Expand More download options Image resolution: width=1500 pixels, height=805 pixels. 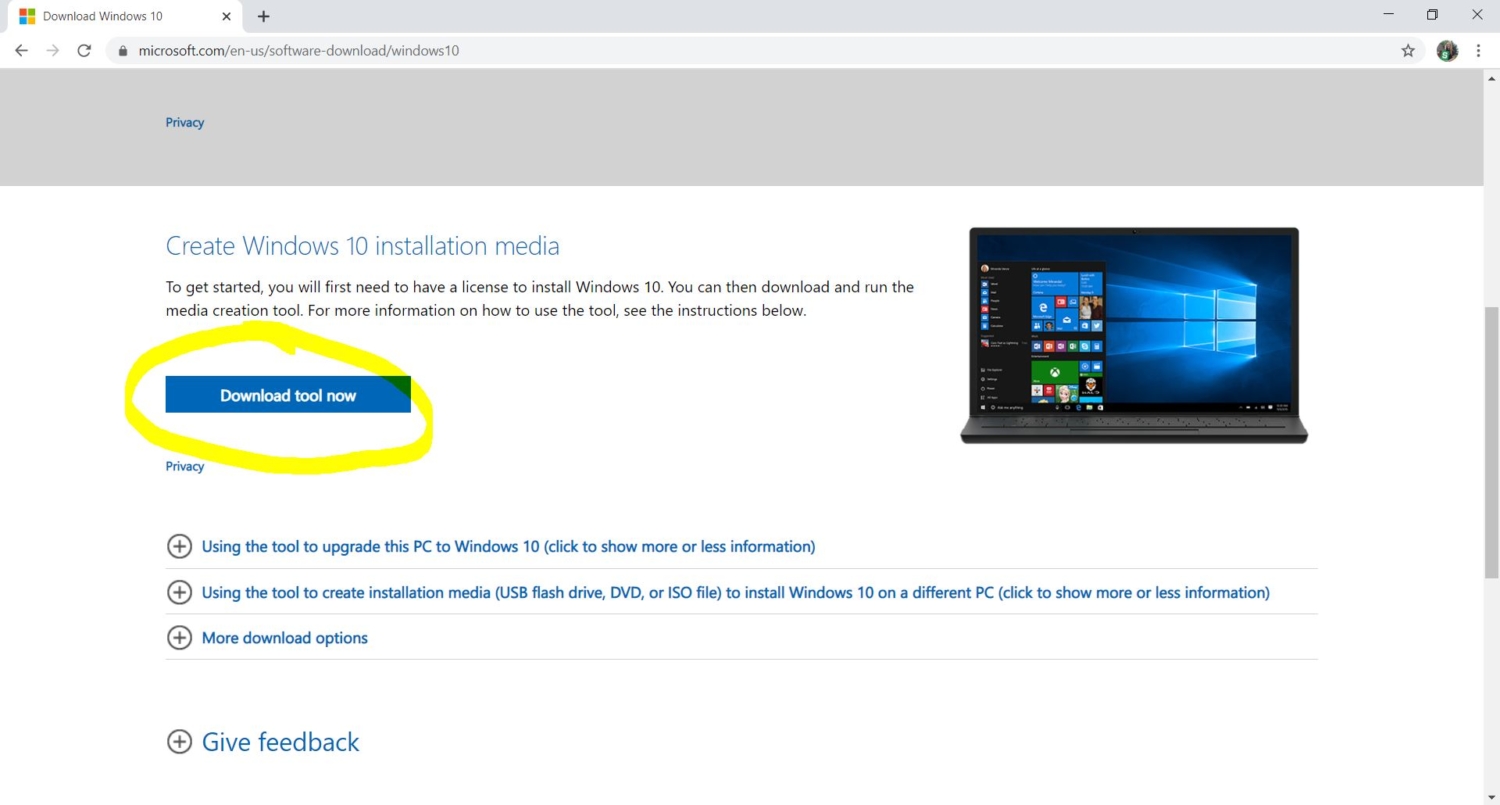coord(180,637)
